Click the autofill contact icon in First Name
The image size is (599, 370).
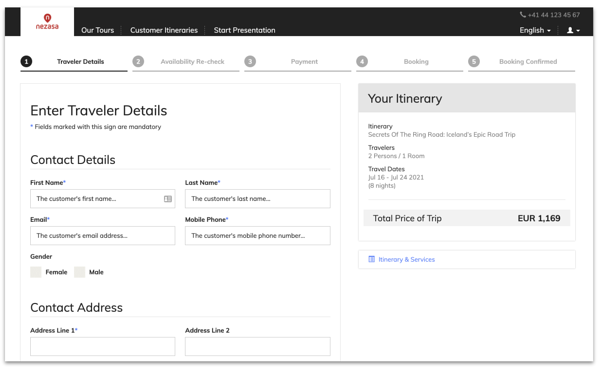tap(168, 199)
